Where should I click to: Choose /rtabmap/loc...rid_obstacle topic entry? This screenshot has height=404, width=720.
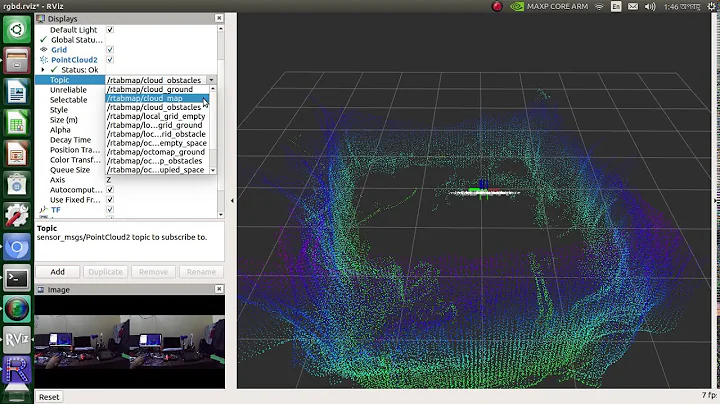coord(157,134)
